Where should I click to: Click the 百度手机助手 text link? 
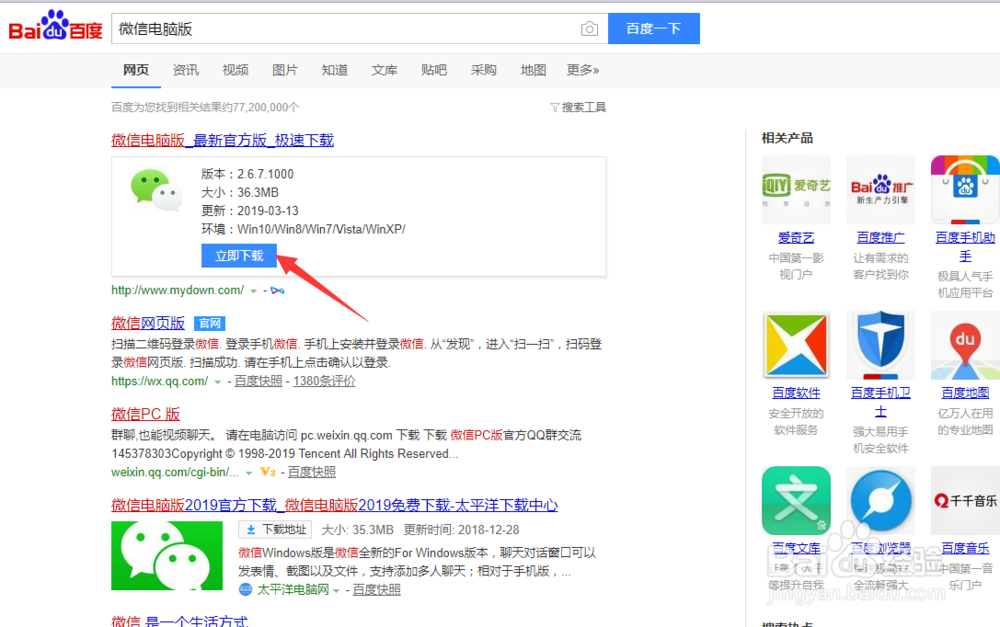tap(965, 247)
